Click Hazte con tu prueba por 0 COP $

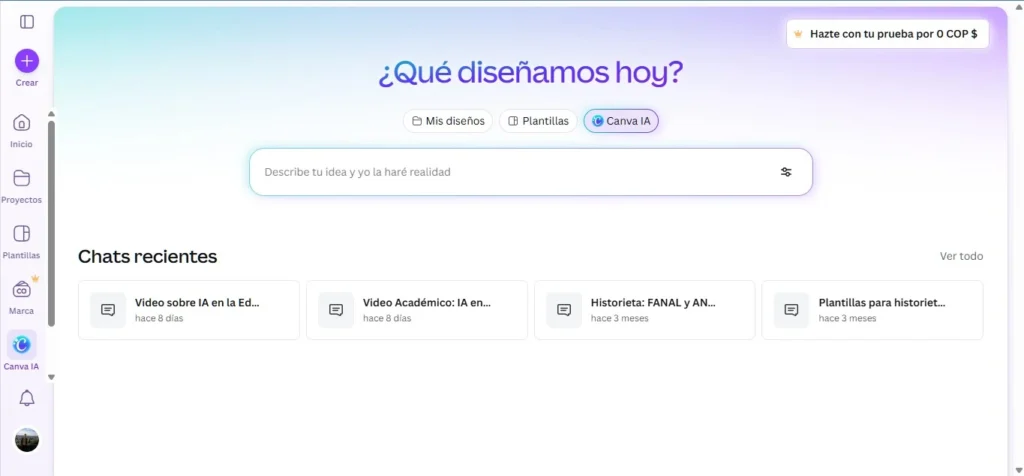point(888,34)
